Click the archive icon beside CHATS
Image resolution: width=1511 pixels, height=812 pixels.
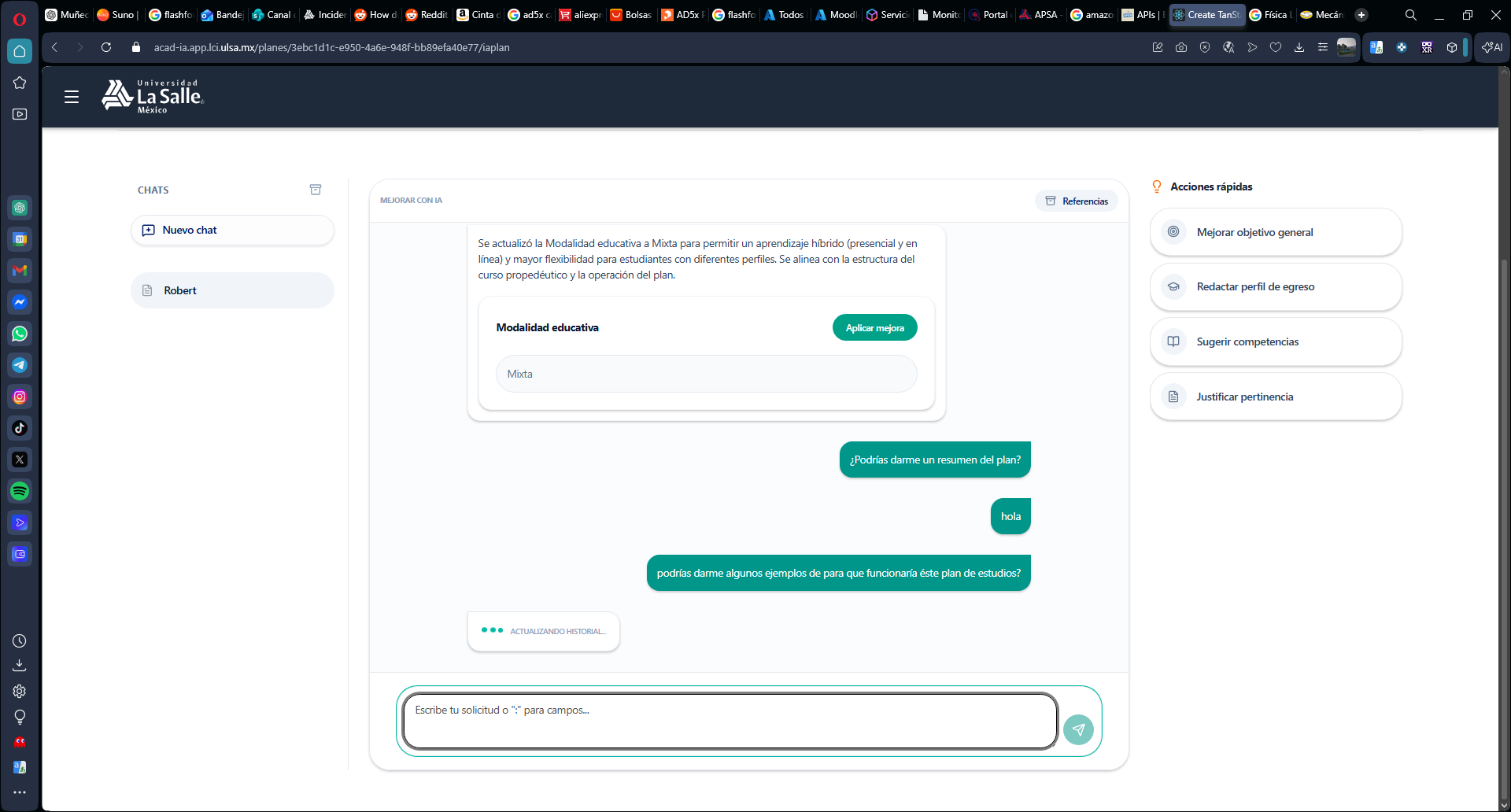pyautogui.click(x=316, y=190)
